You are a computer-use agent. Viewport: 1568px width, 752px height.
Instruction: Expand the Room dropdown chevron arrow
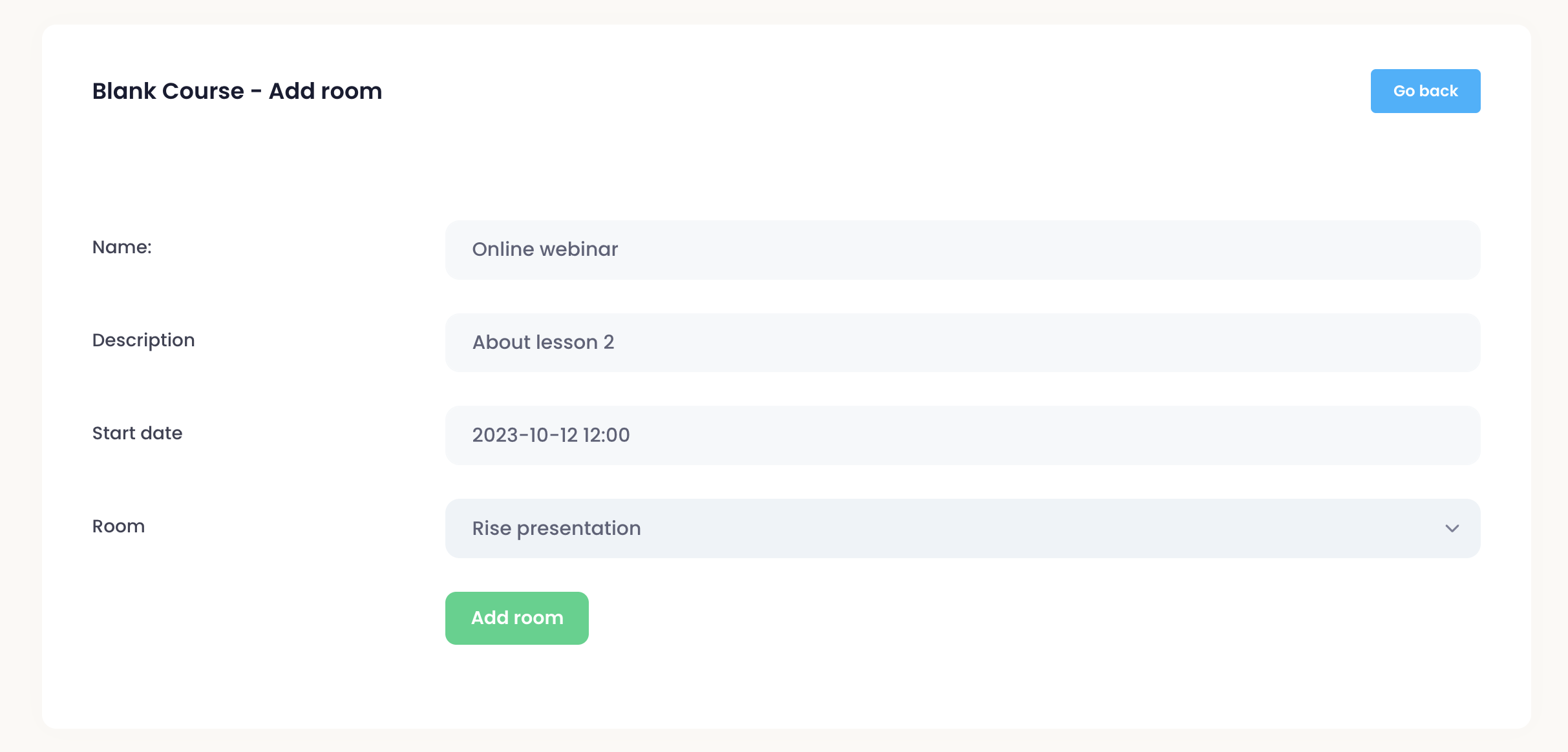[x=1452, y=528]
